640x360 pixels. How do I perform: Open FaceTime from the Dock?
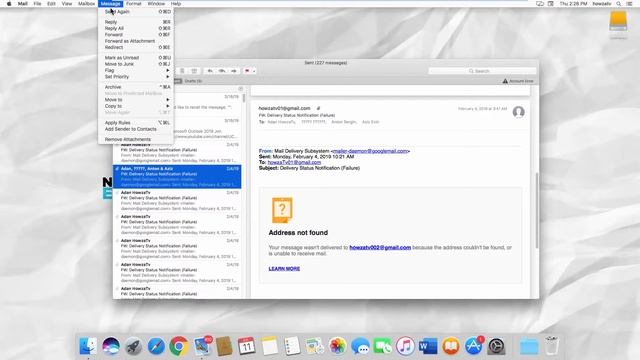(382, 346)
